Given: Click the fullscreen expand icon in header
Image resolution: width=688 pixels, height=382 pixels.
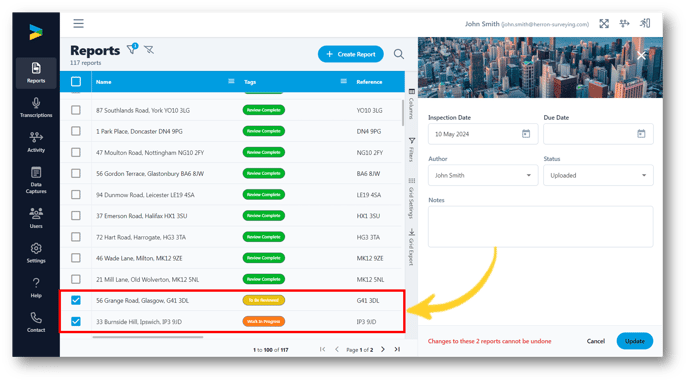Looking at the screenshot, I should [604, 24].
